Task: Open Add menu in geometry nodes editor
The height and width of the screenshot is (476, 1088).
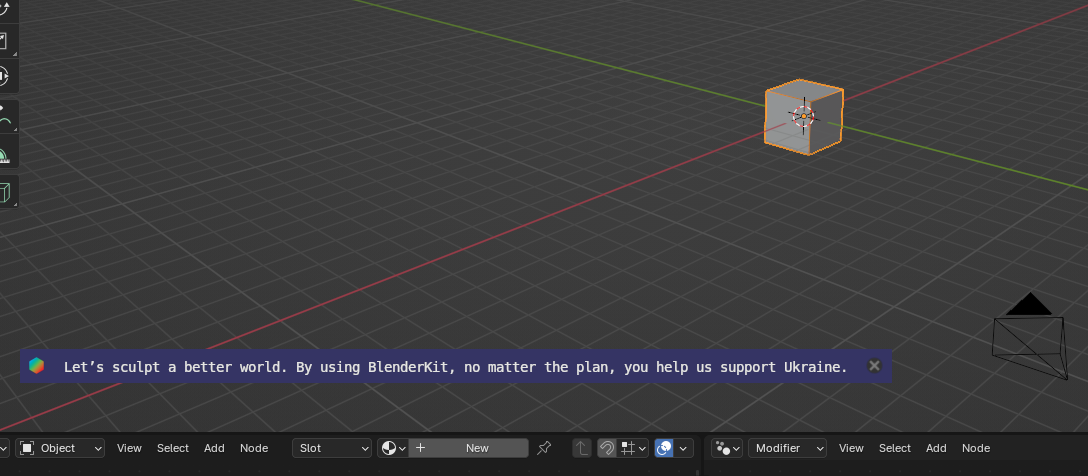Action: tap(936, 448)
